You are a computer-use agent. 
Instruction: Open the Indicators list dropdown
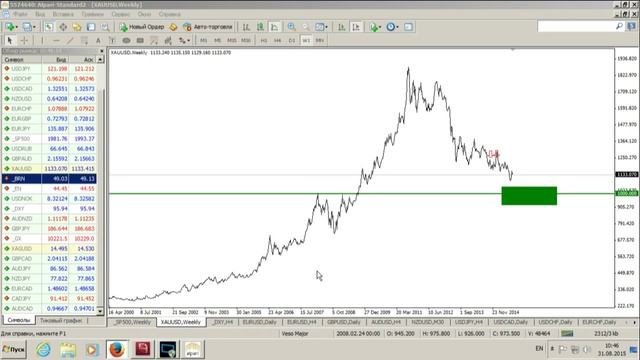click(x=375, y=27)
